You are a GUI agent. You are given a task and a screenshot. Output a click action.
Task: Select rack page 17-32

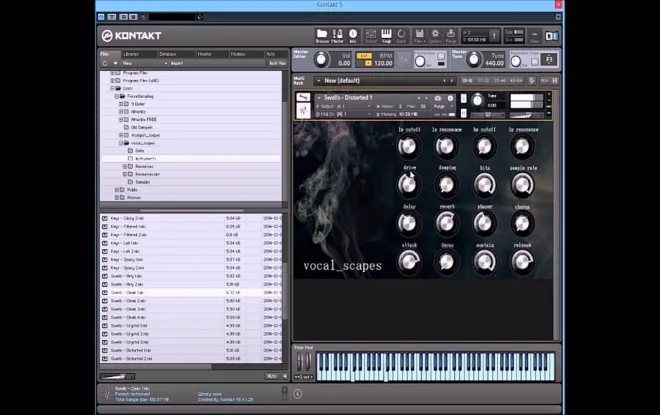(483, 80)
